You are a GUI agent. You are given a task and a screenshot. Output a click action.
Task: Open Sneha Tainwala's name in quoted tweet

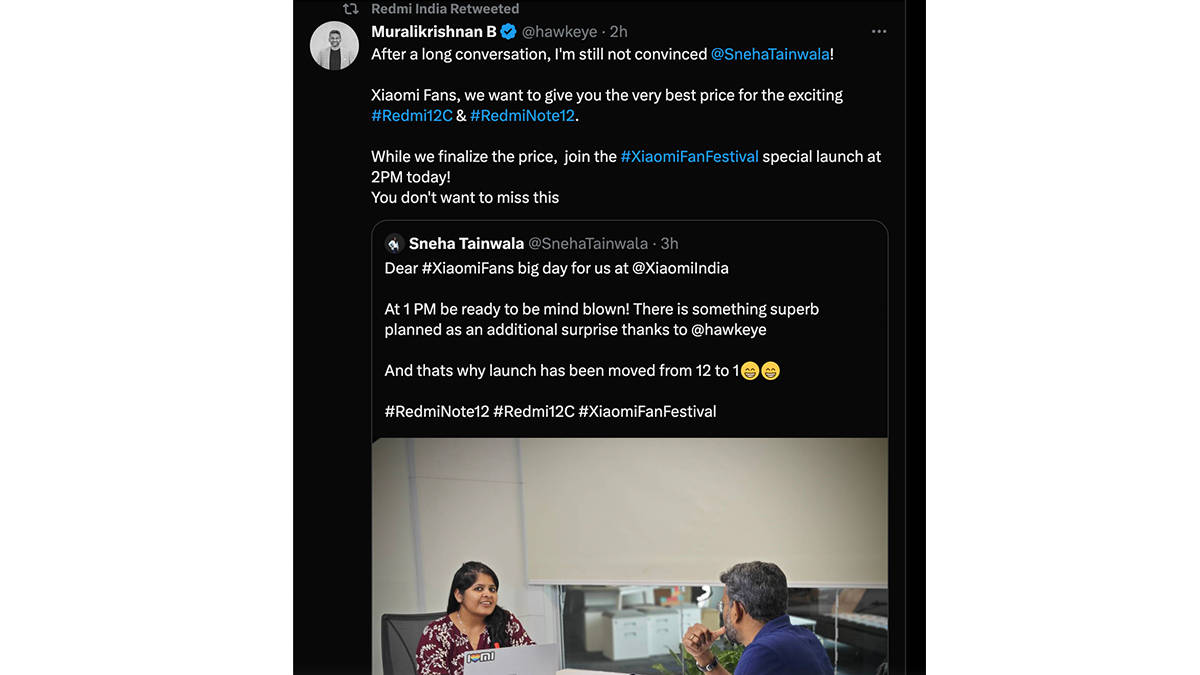point(466,244)
